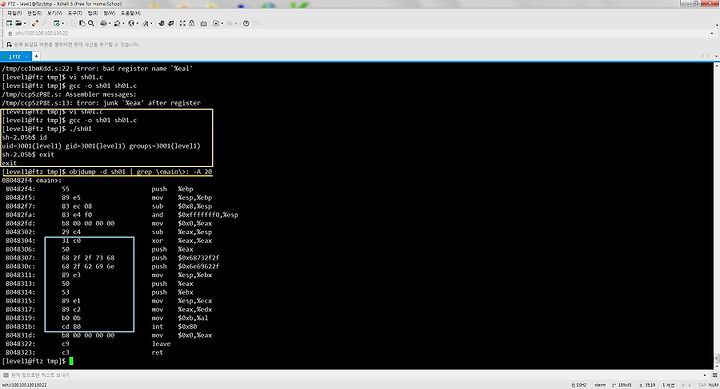Open the 파일(F) File menu
This screenshot has height=389, width=720.
pyautogui.click(x=15, y=13)
